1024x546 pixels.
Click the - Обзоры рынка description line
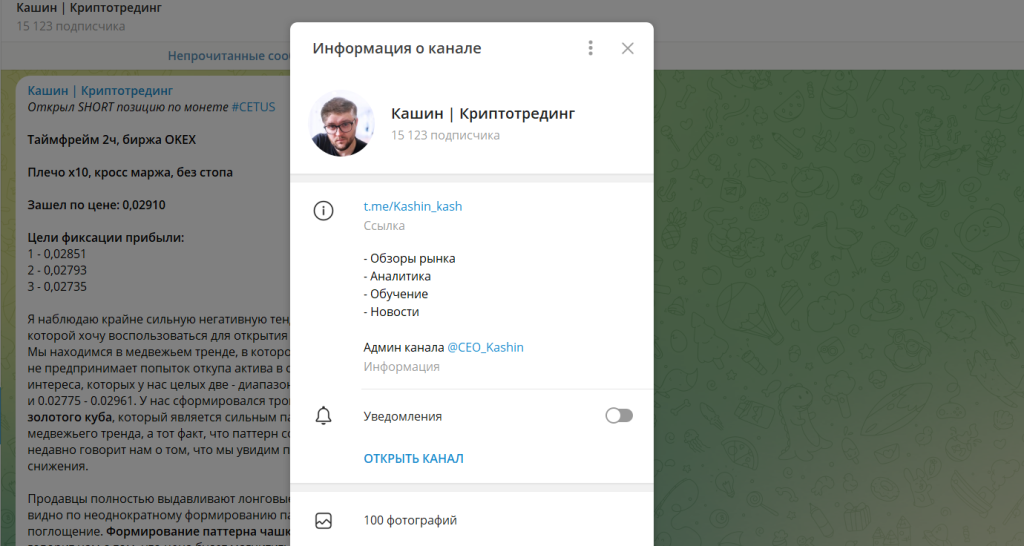(x=409, y=259)
